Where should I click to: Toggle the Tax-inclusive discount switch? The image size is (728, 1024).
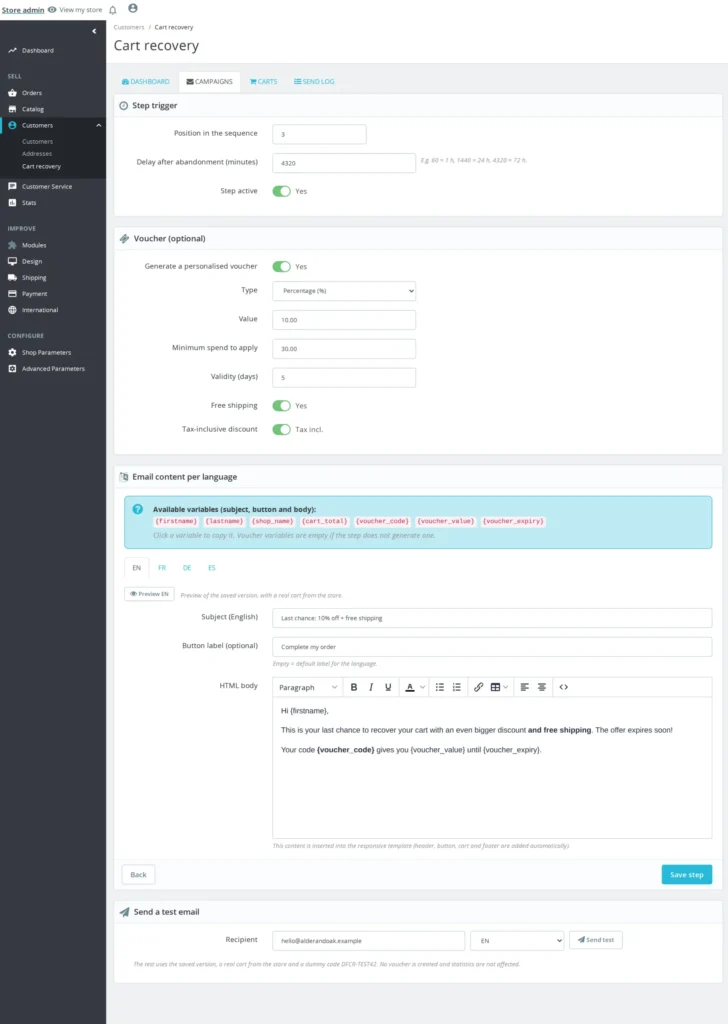pos(281,429)
